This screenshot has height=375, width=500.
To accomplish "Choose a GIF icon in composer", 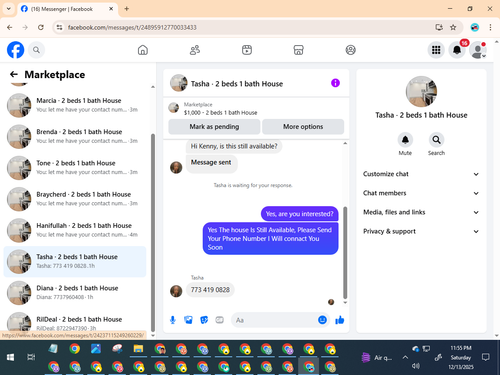I will pyautogui.click(x=219, y=320).
